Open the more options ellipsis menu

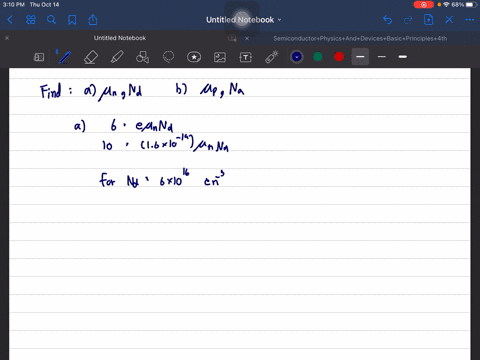pyautogui.click(x=469, y=20)
